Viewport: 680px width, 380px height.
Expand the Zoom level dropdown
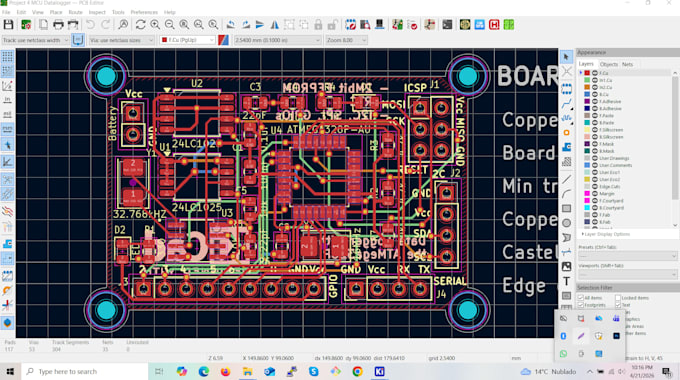[346, 40]
